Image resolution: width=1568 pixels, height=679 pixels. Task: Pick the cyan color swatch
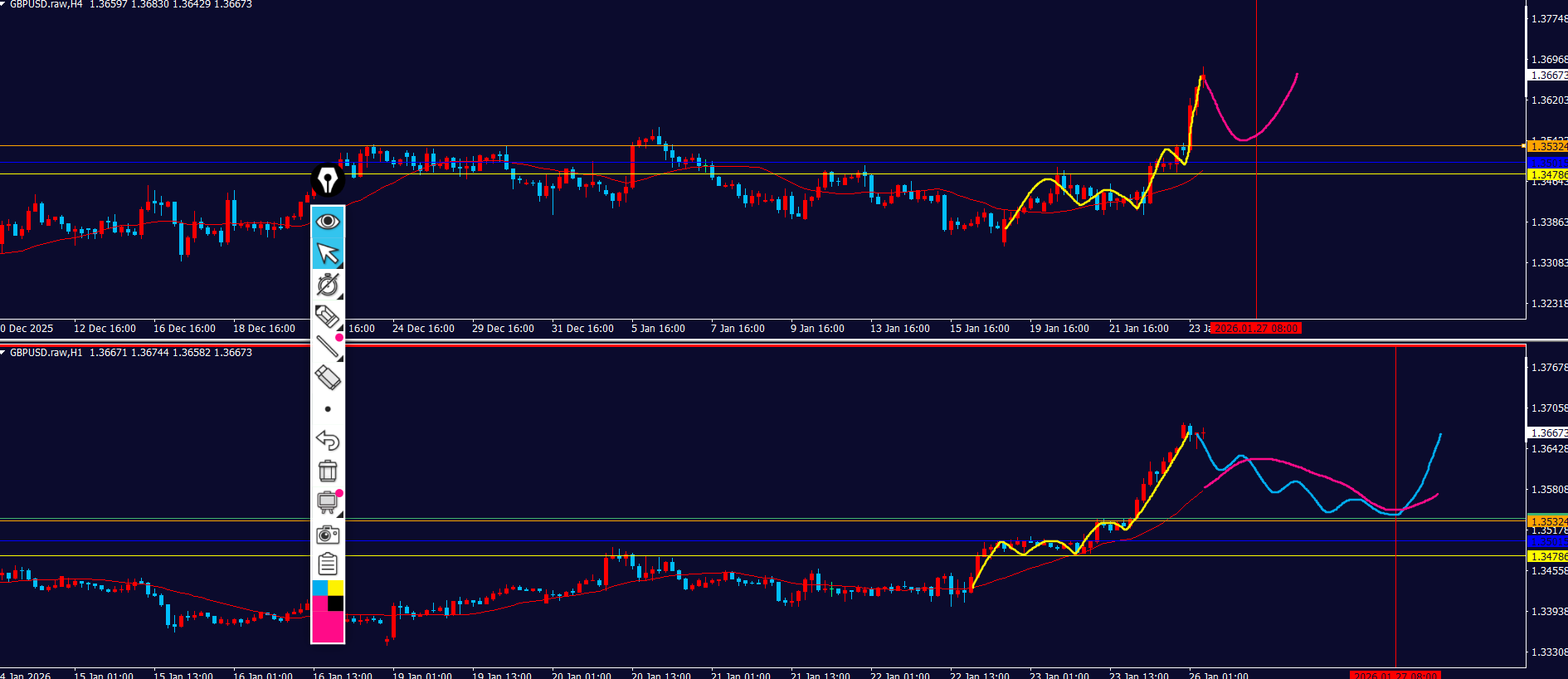point(319,589)
